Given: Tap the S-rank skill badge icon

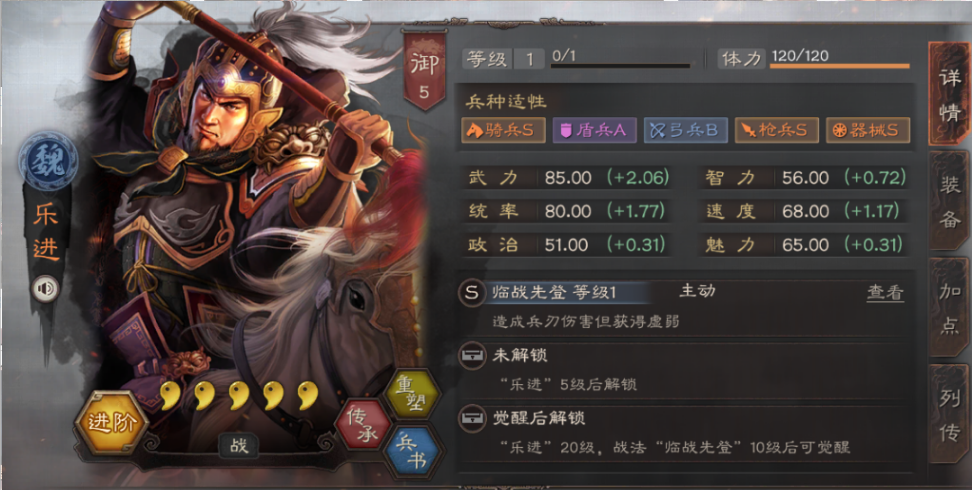Looking at the screenshot, I should [472, 292].
